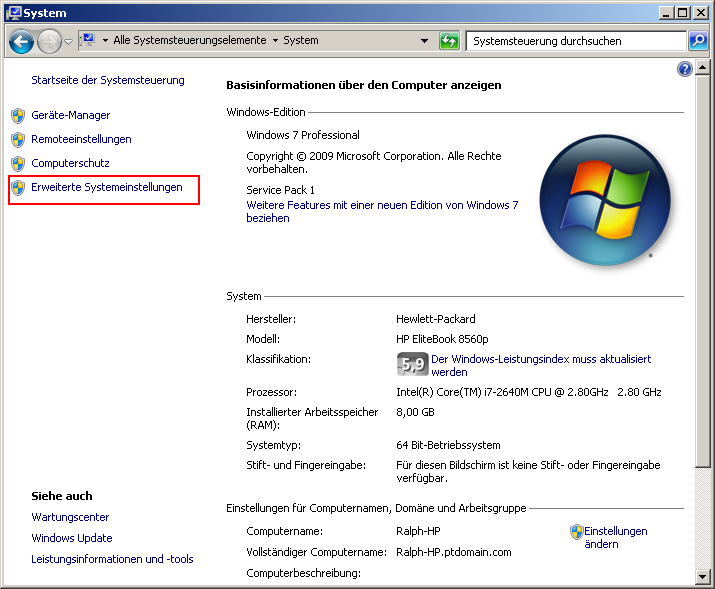The height and width of the screenshot is (589, 715).
Task: Click the HP EliteBook 8560p model value
Action: pyautogui.click(x=442, y=339)
